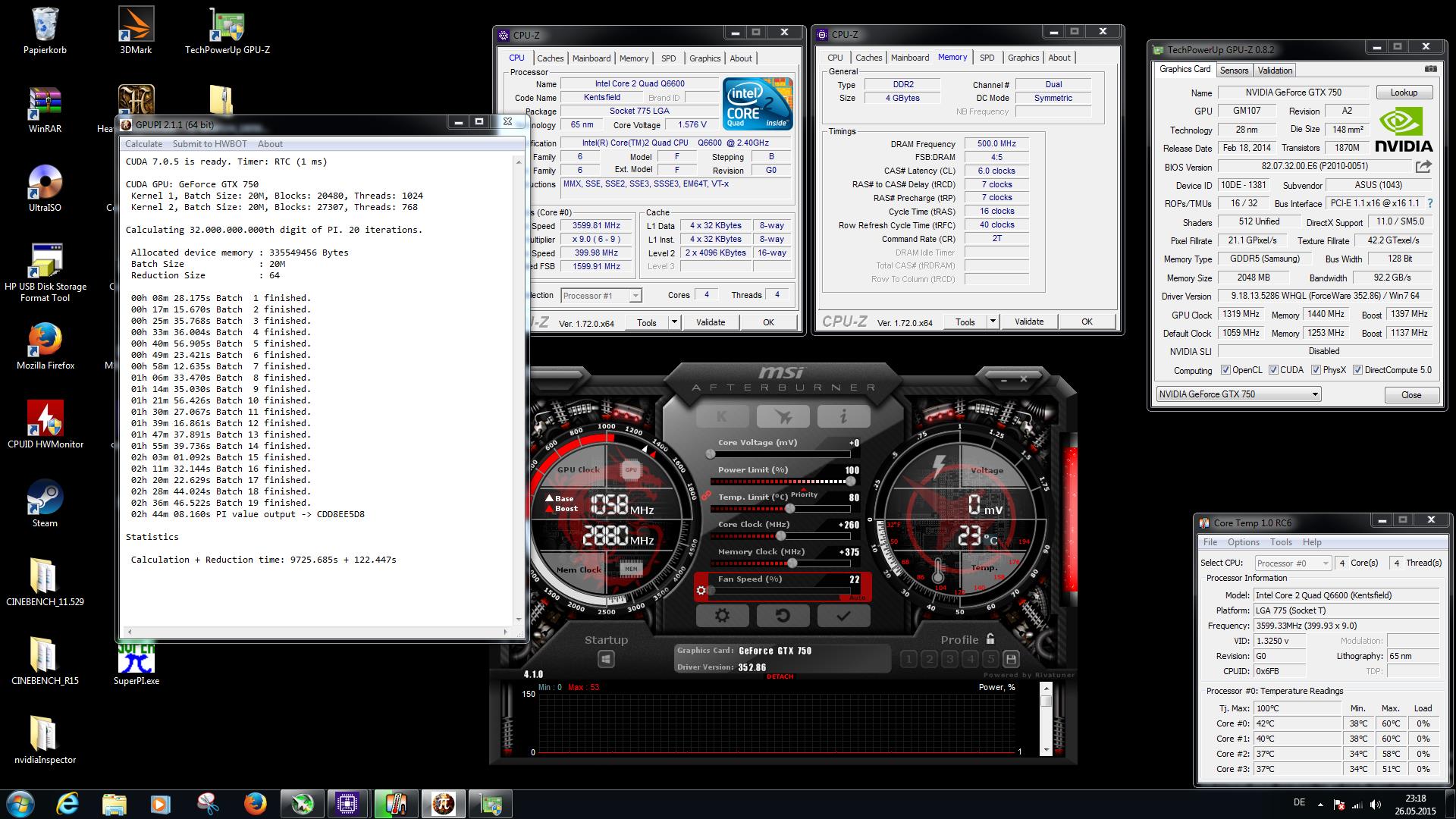Switch to Caches tab in left CPU-Z
The height and width of the screenshot is (819, 1456).
(x=551, y=58)
